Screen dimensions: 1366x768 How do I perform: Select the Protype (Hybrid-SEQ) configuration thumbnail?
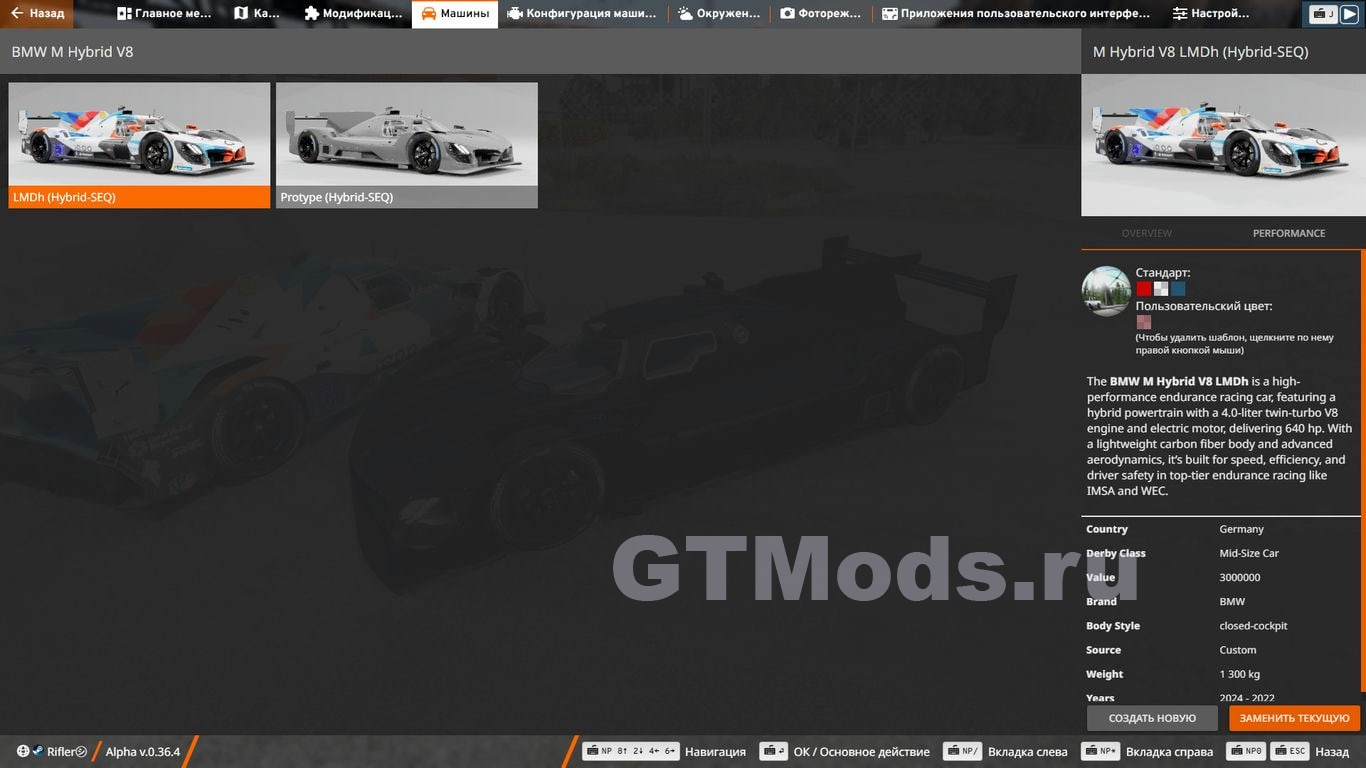point(407,145)
